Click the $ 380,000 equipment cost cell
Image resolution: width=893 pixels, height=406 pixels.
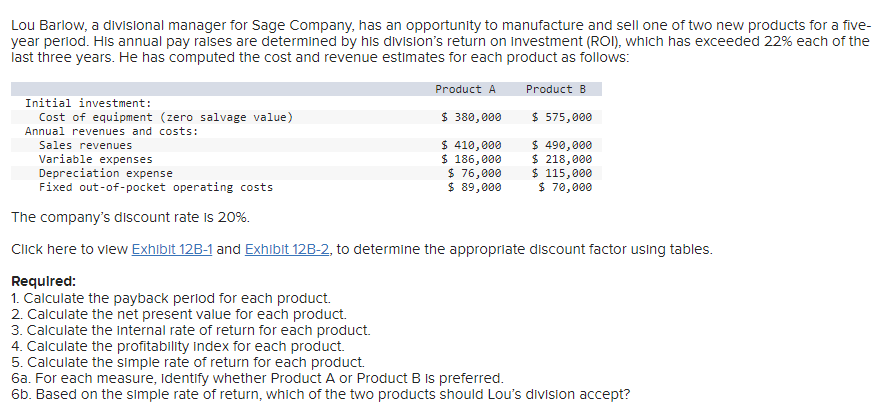point(472,117)
